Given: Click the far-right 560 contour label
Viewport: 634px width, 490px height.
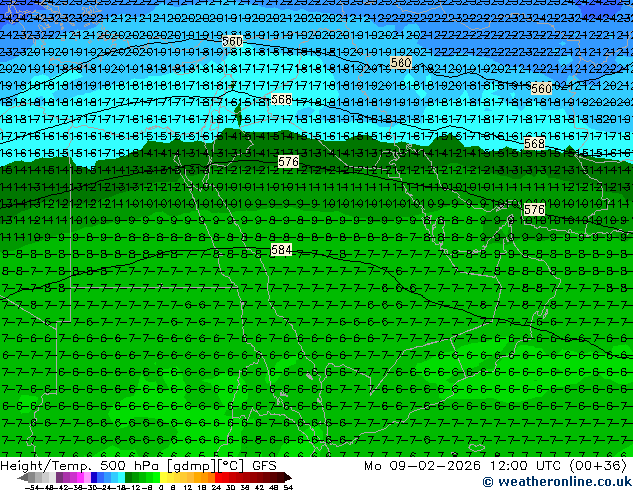Looking at the screenshot, I should [541, 88].
